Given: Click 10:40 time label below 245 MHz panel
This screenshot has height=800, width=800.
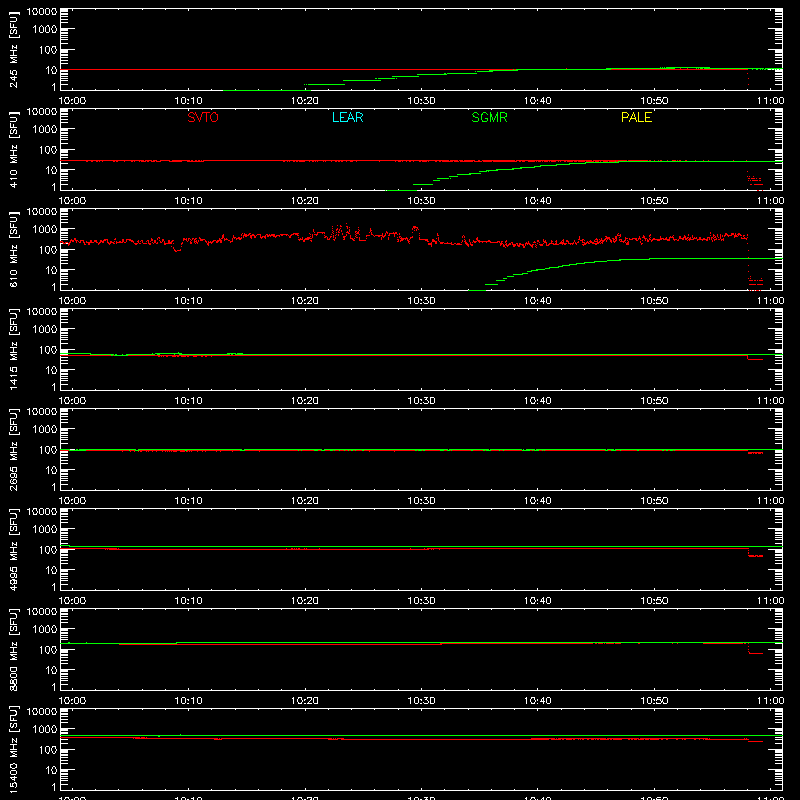Looking at the screenshot, I should click(x=537, y=101).
